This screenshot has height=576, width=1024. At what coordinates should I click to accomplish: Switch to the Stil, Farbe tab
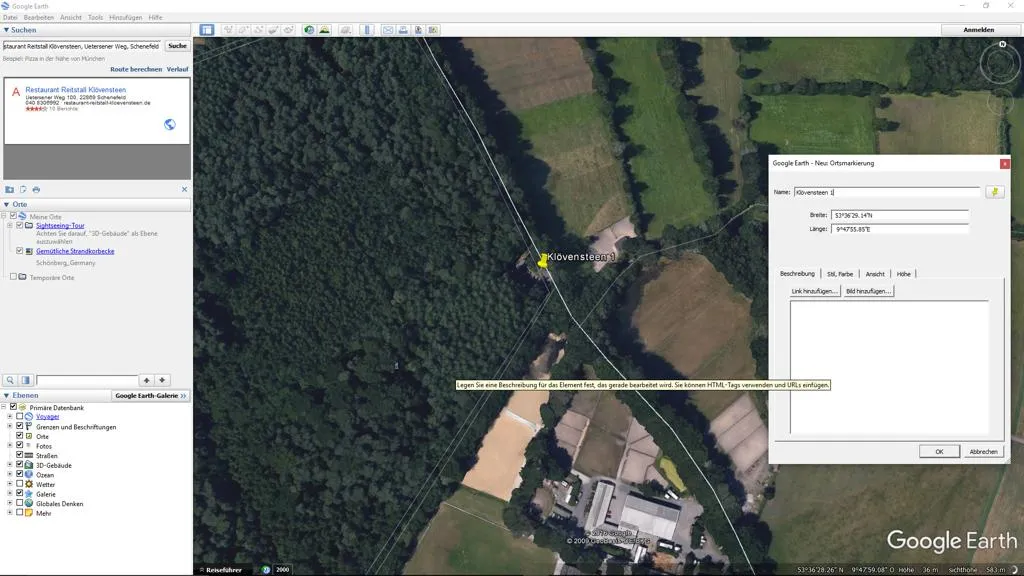click(x=840, y=274)
